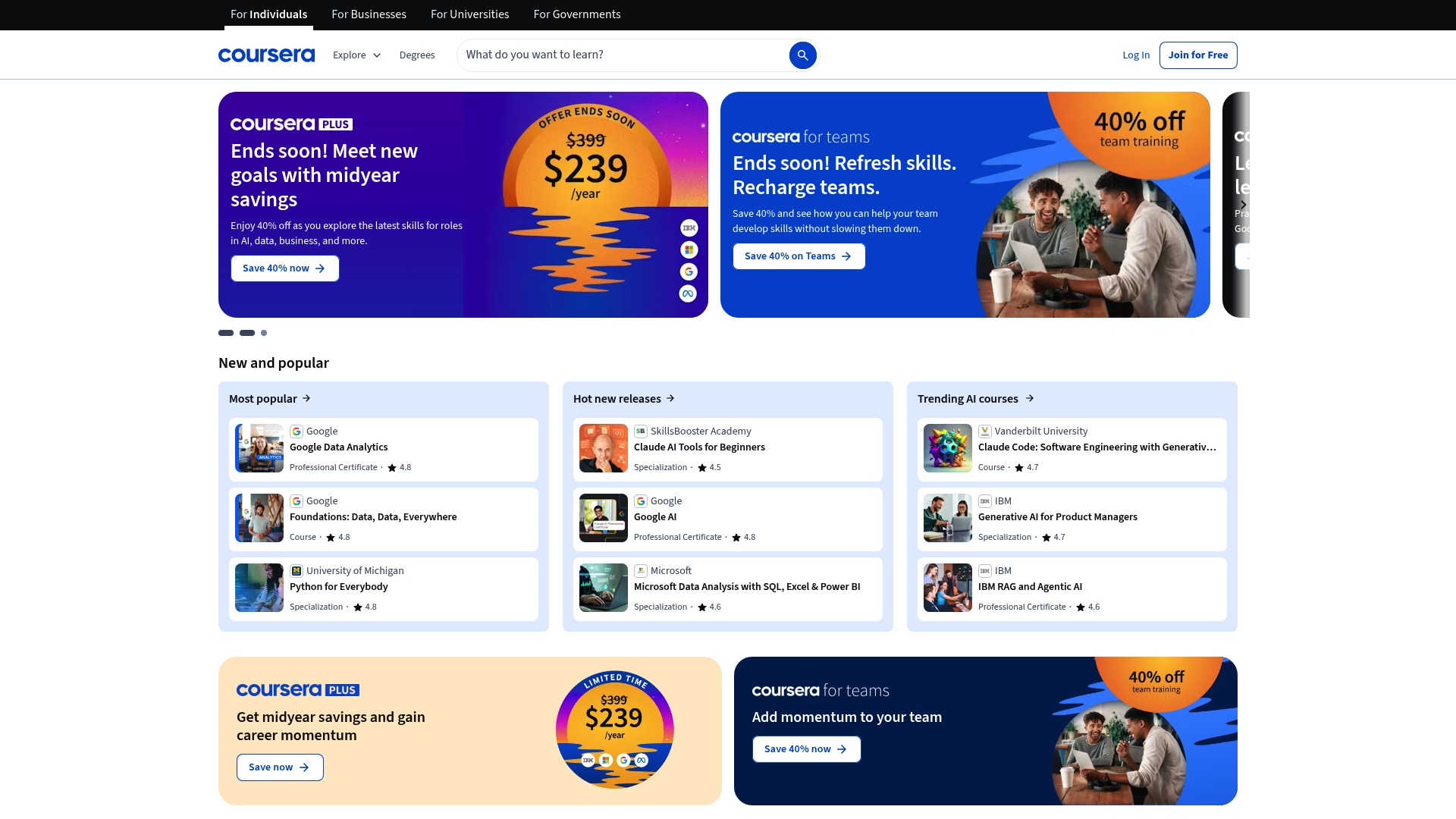Screen dimensions: 1456x819
Task: Click the Log In link
Action: pos(1136,55)
